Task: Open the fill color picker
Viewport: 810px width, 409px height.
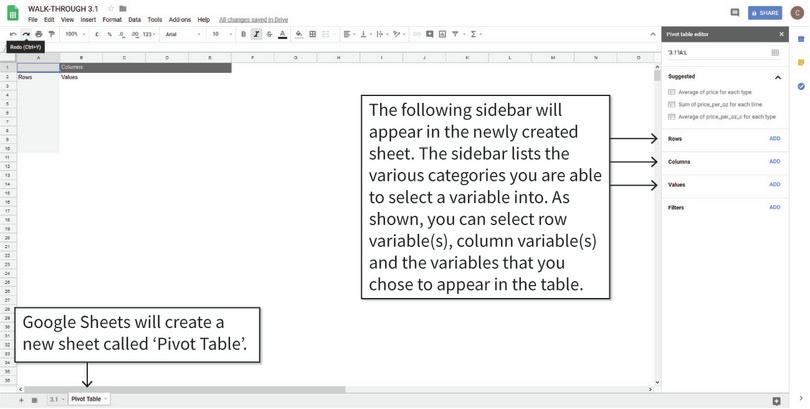Action: [x=299, y=34]
